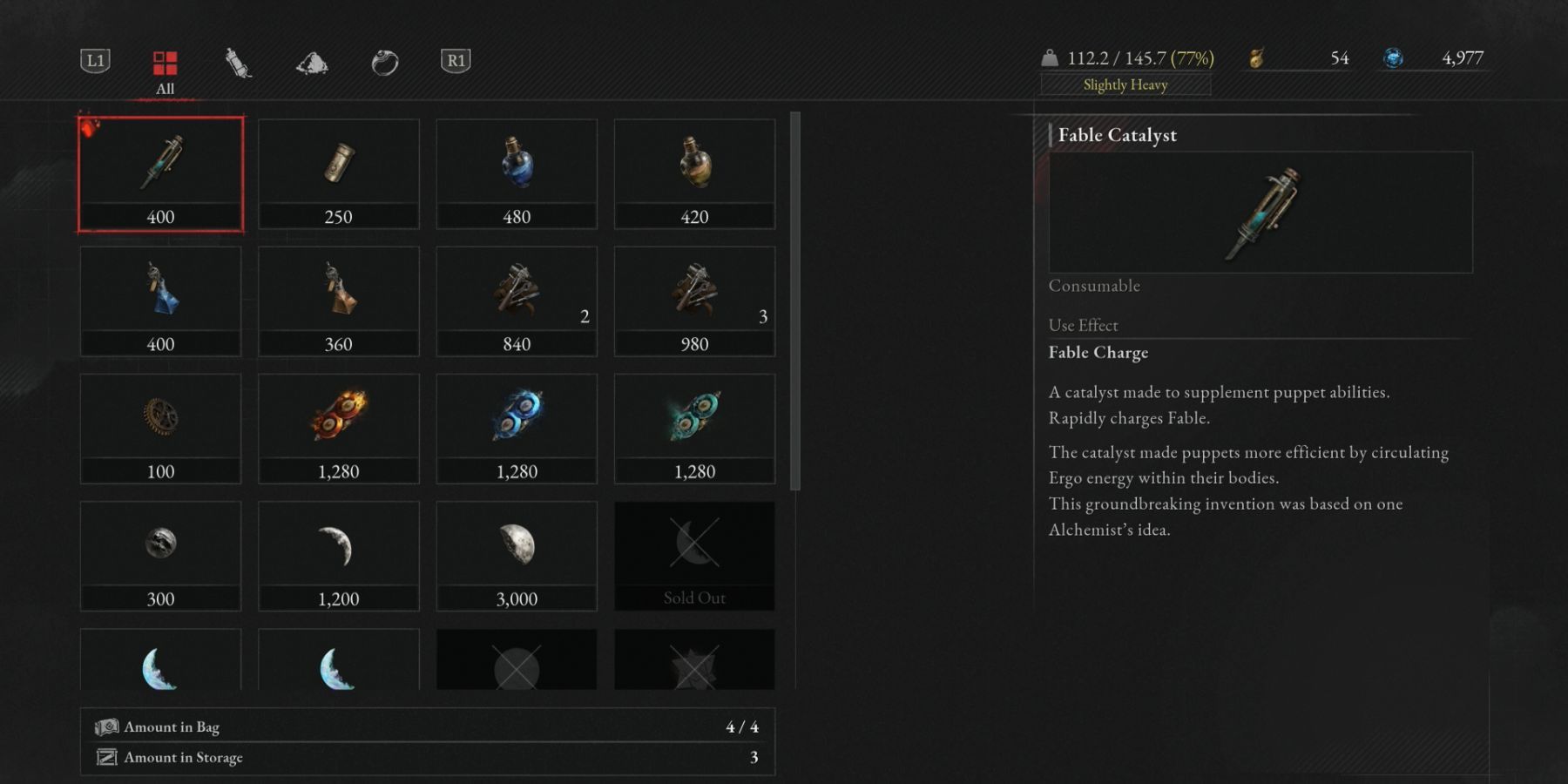Click the Sold Out moonstone slot
The image size is (1568, 784).
(x=694, y=556)
